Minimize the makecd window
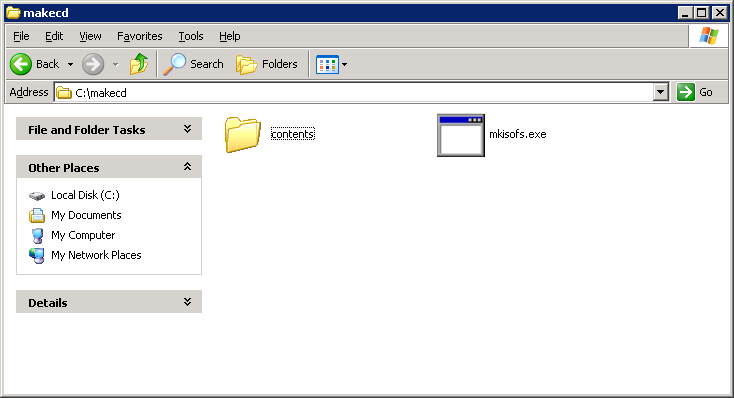 685,13
